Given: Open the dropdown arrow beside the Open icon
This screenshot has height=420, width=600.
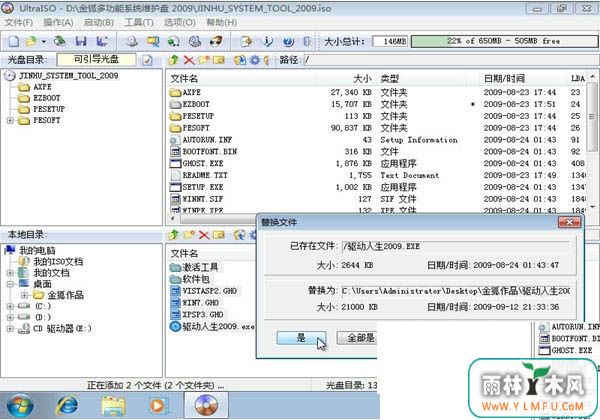Looking at the screenshot, I should 44,41.
